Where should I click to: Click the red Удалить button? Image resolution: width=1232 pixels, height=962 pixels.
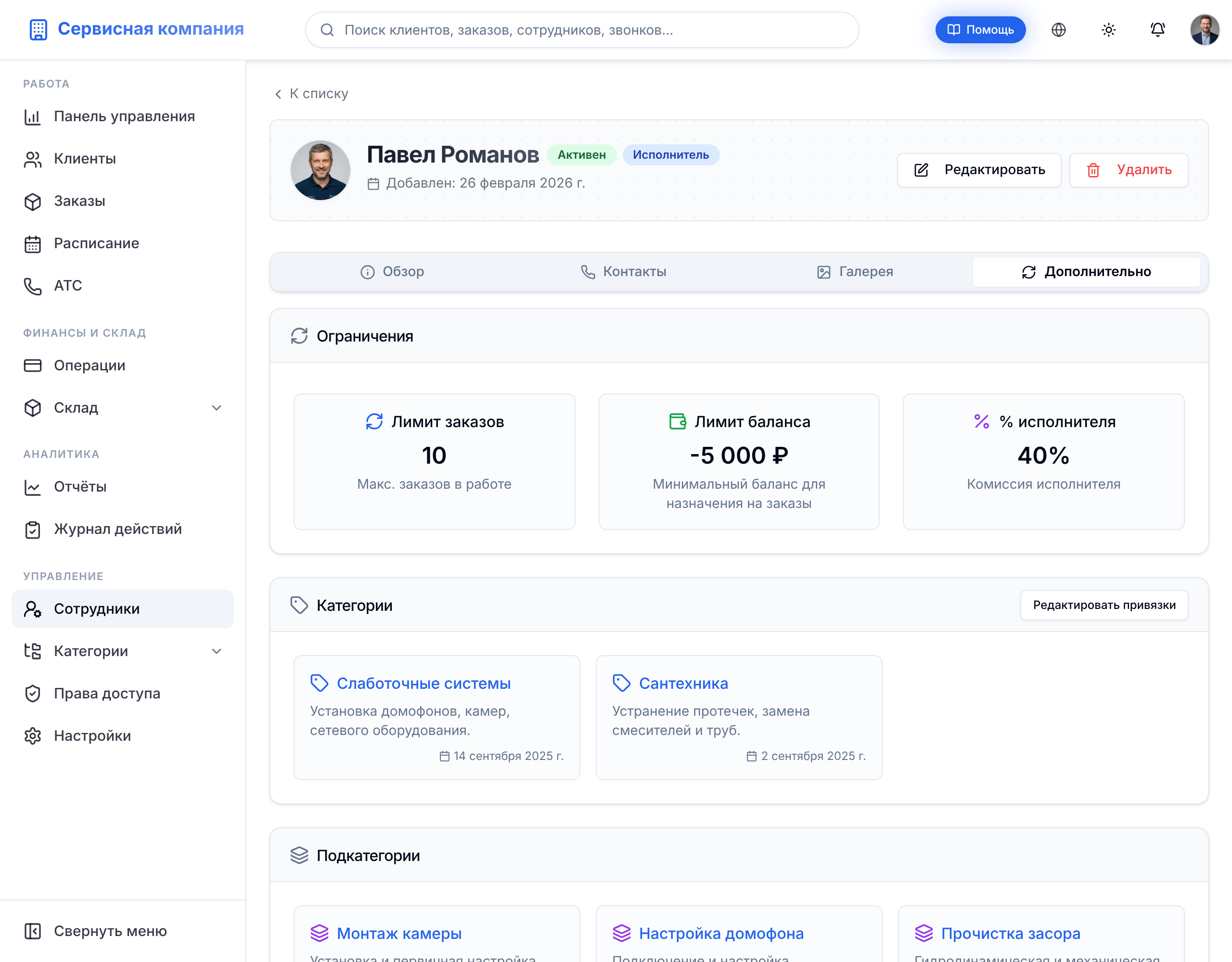click(x=1129, y=170)
